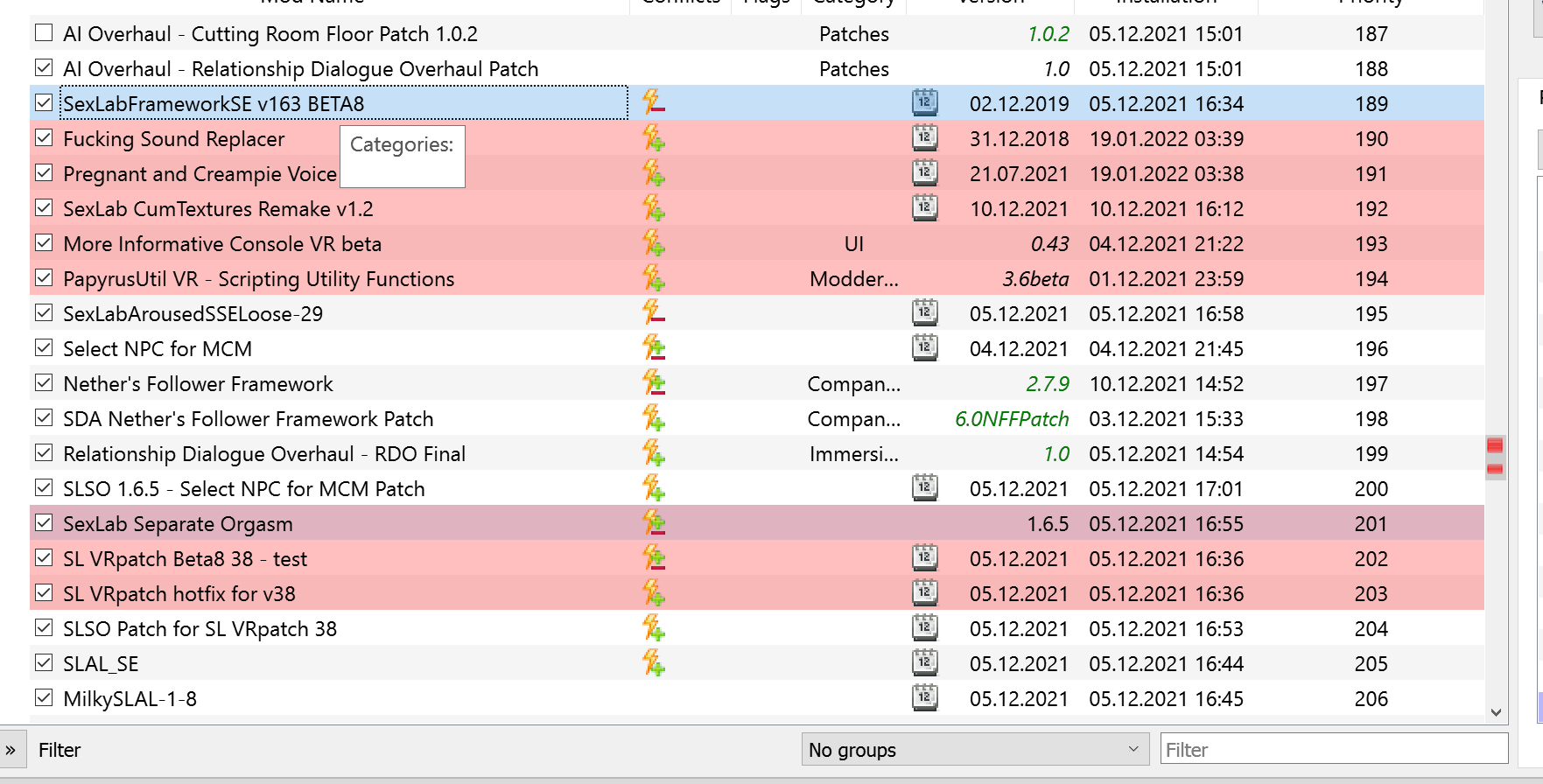The height and width of the screenshot is (784, 1543).
Task: Expand the filter panel chevron
Action: [x=11, y=751]
